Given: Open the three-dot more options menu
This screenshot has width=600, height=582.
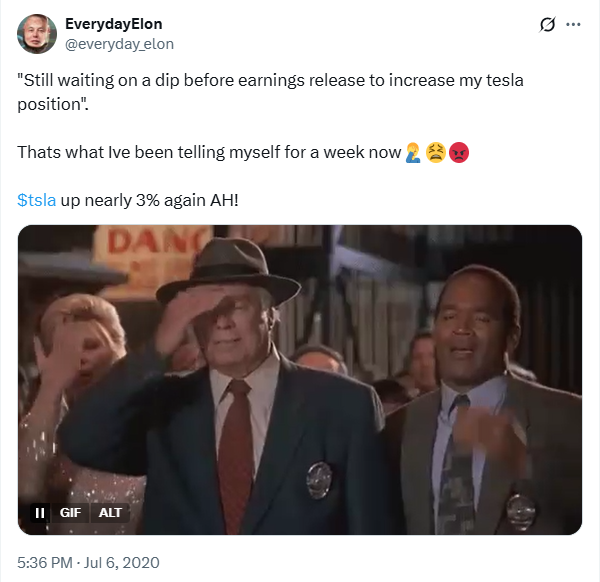Looking at the screenshot, I should pos(573,23).
